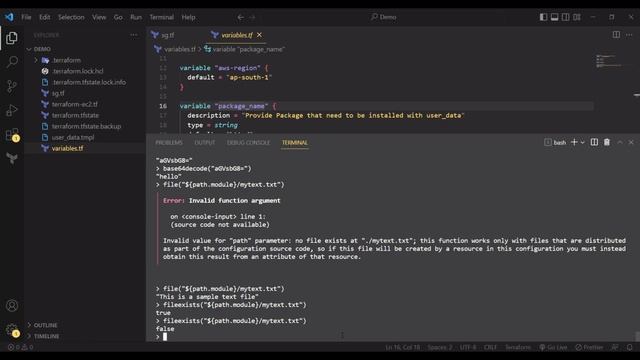This screenshot has height=360, width=640.
Task: Open the Customize Layout icon
Action: tap(576, 17)
